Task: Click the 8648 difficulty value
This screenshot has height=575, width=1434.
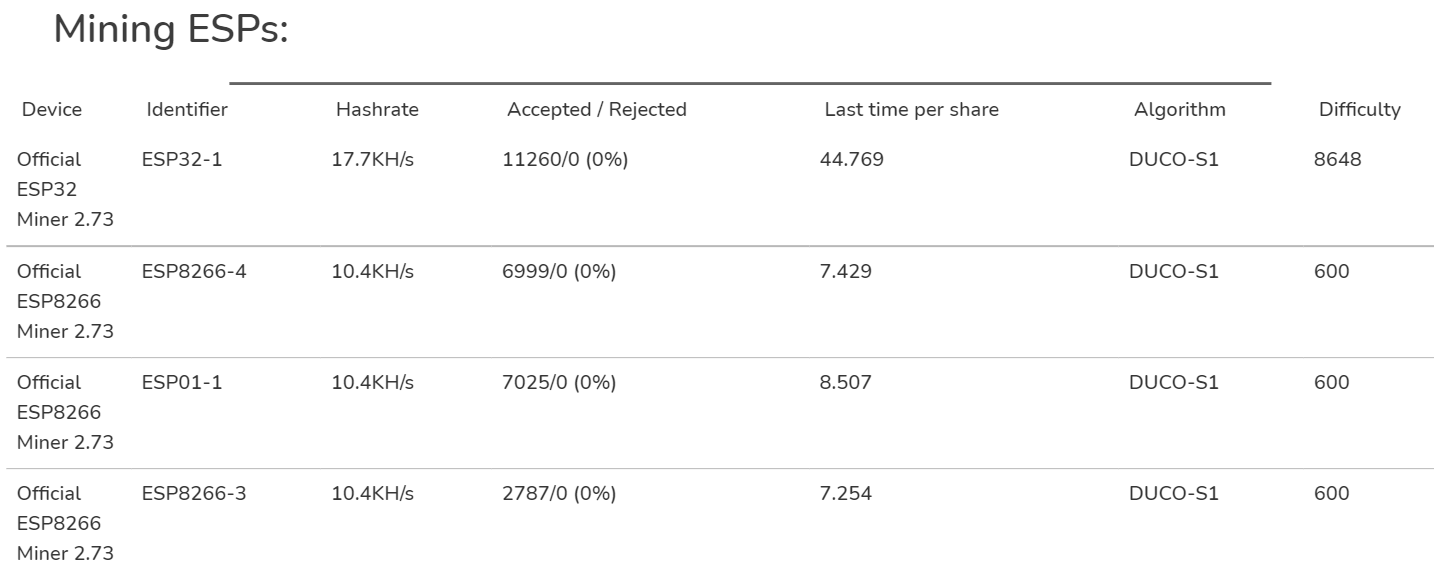Action: (1337, 159)
